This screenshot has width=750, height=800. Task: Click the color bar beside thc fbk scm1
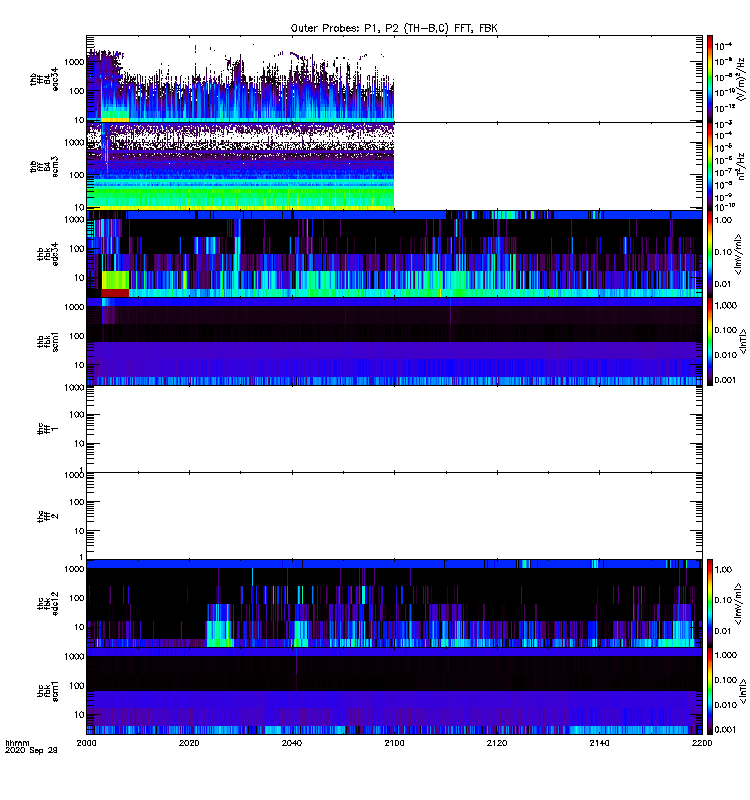pyautogui.click(x=710, y=691)
